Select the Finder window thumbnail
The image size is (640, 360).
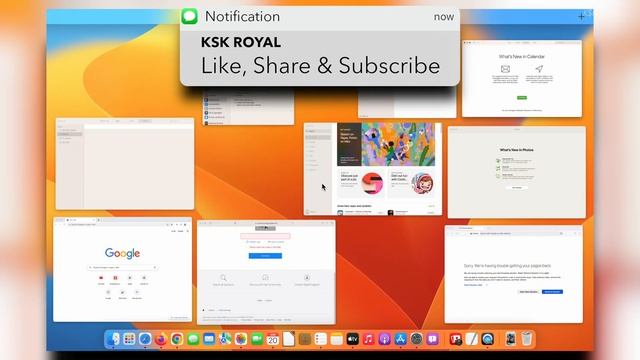pyautogui.click(x=125, y=164)
